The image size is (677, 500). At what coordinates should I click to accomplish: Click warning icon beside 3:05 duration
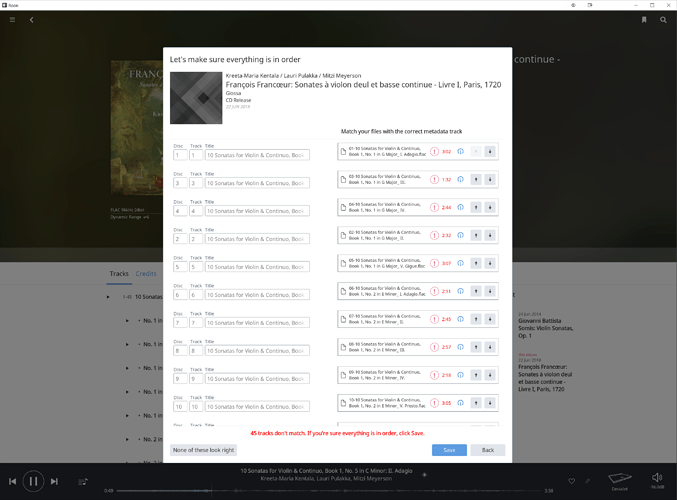tap(434, 403)
